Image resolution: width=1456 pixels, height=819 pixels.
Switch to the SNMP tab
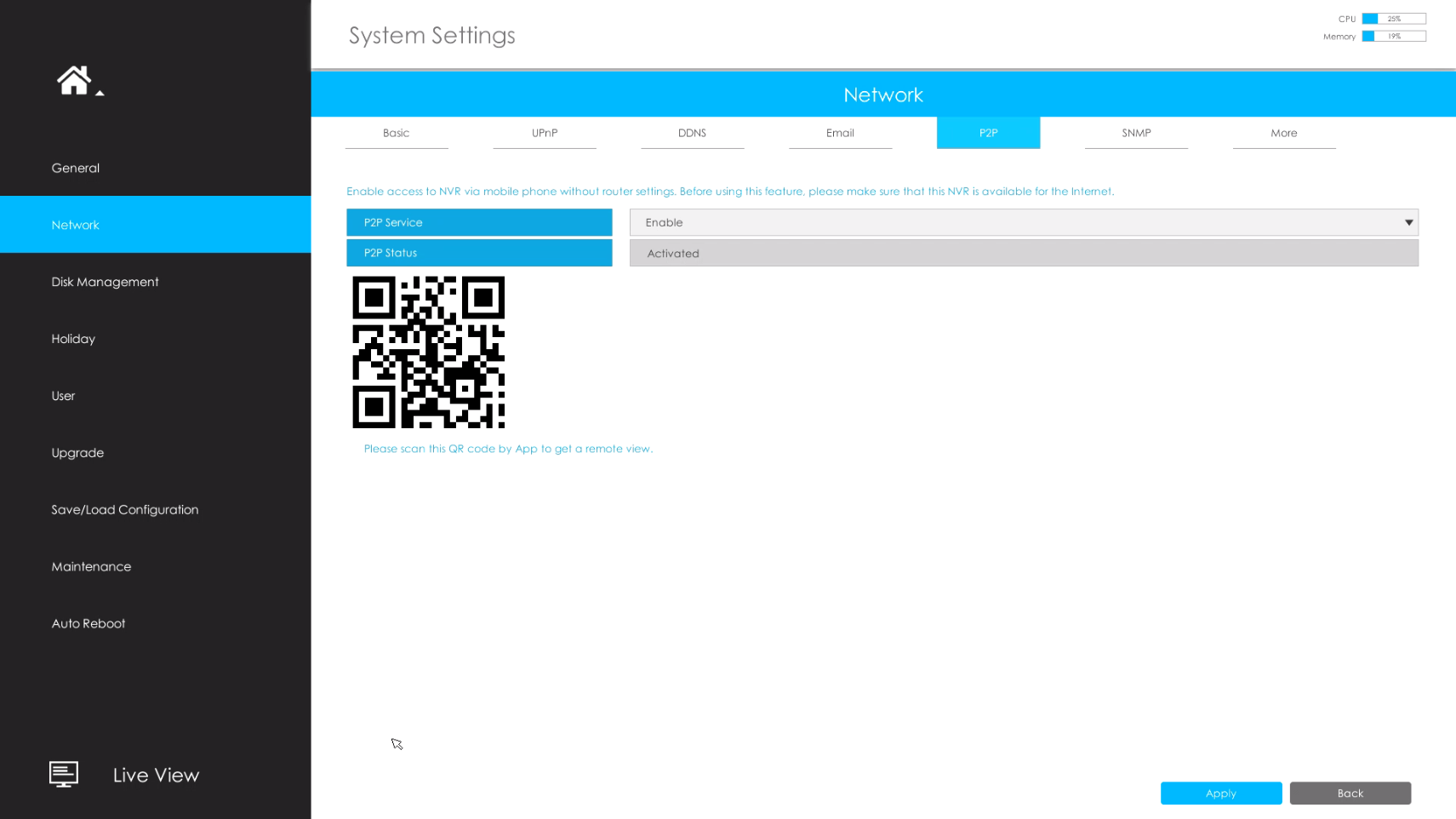(1136, 133)
